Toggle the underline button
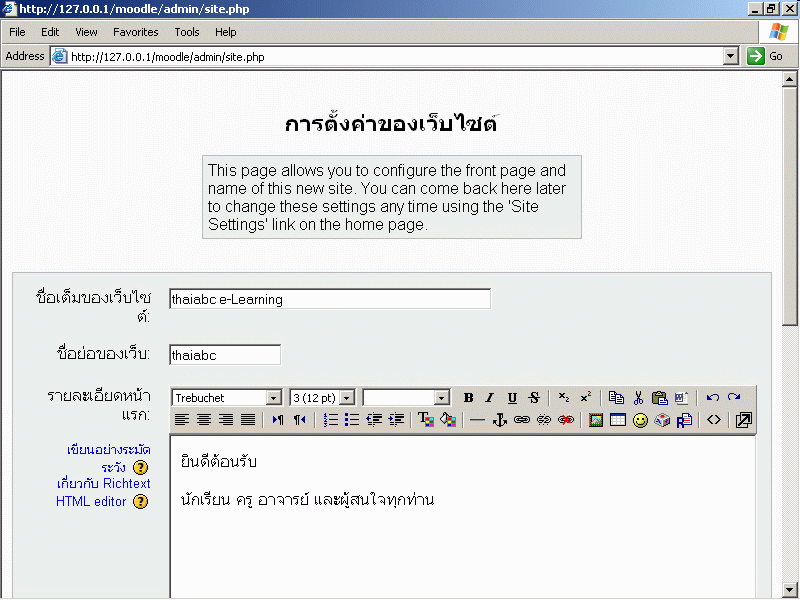 512,398
